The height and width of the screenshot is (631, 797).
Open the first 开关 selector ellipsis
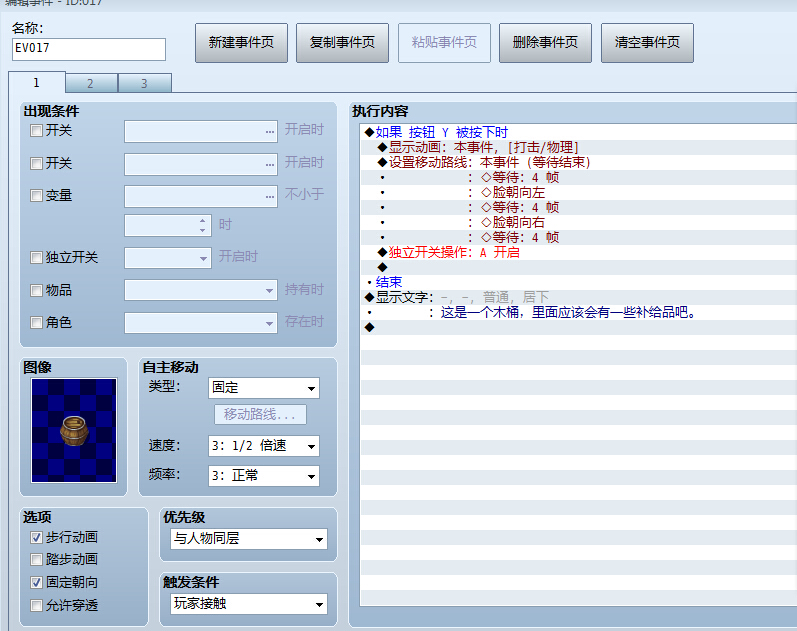point(269,132)
